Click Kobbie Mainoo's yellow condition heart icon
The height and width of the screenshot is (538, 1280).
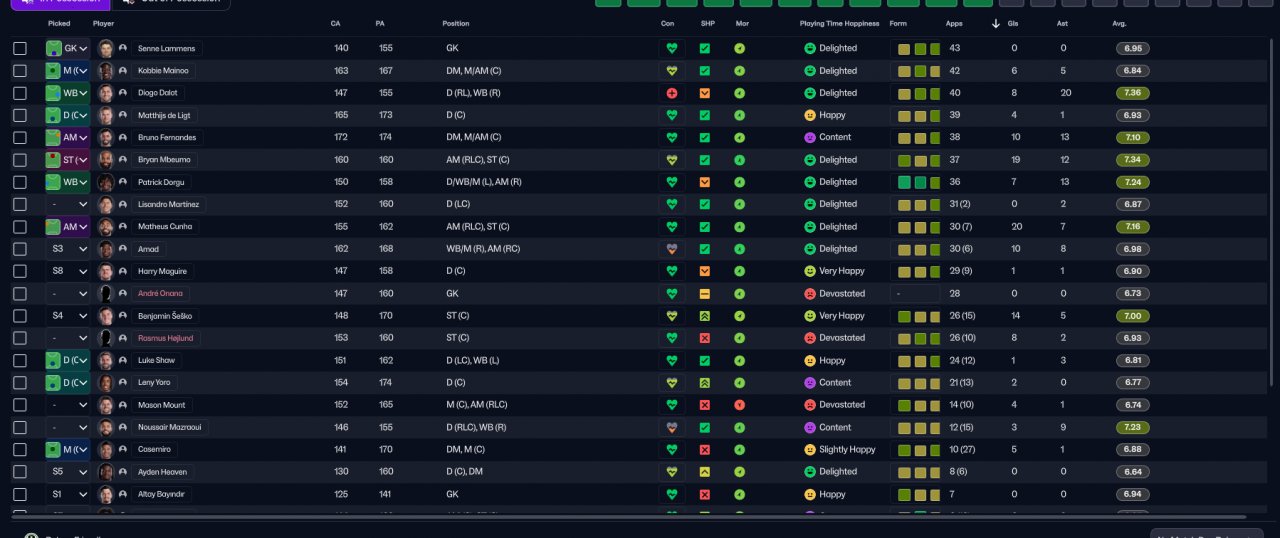tap(672, 71)
